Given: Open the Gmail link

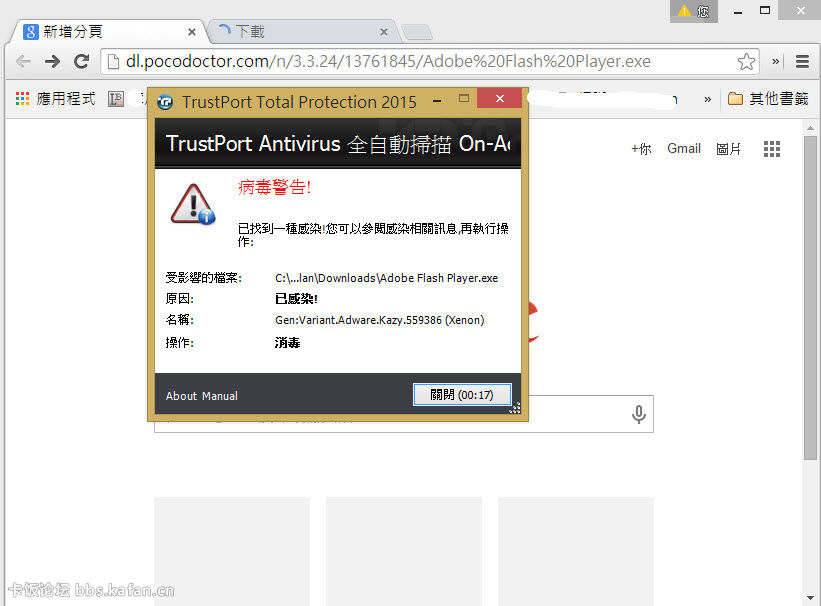Looking at the screenshot, I should coord(684,148).
